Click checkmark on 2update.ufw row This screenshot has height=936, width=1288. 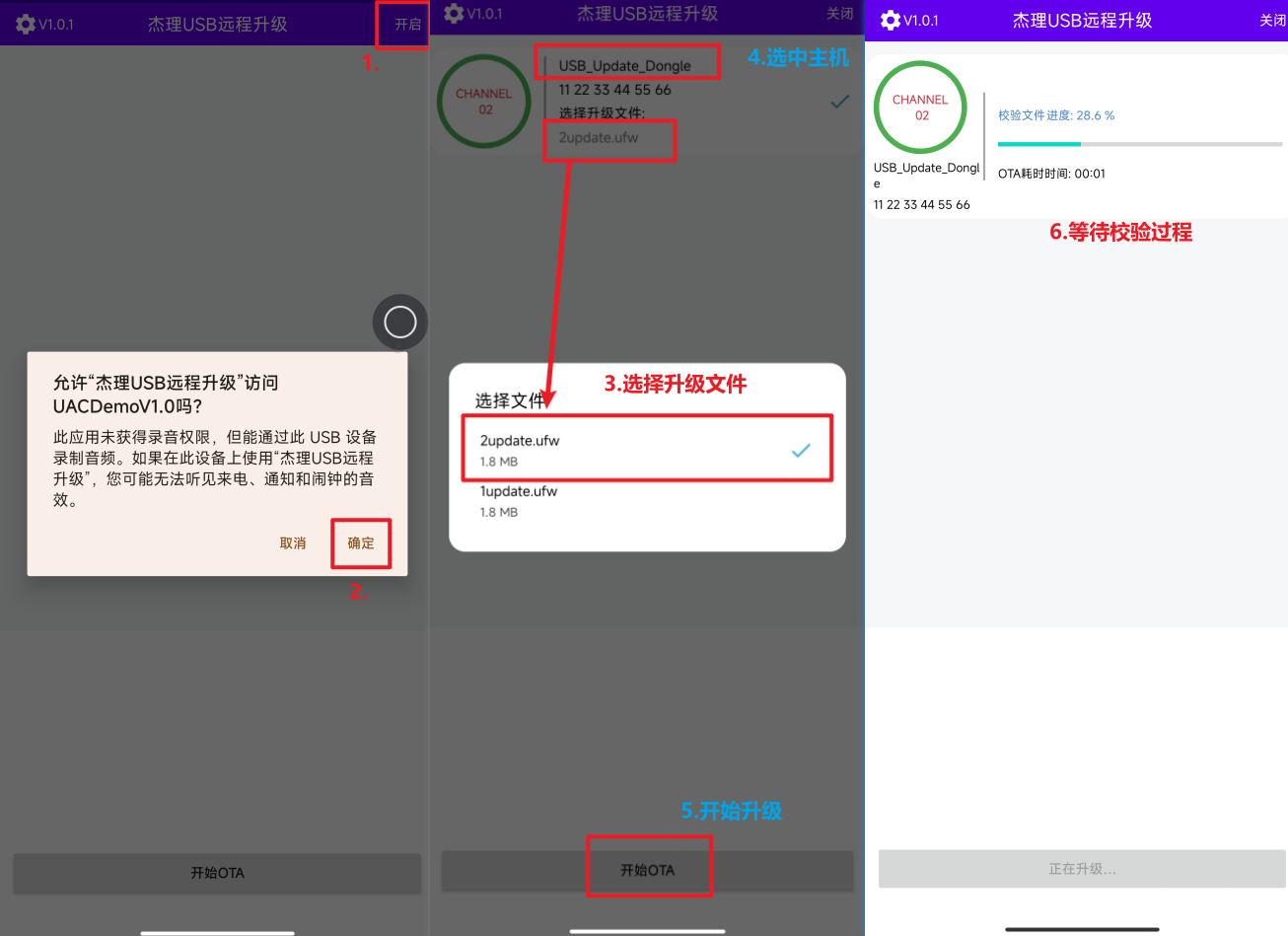coord(801,451)
